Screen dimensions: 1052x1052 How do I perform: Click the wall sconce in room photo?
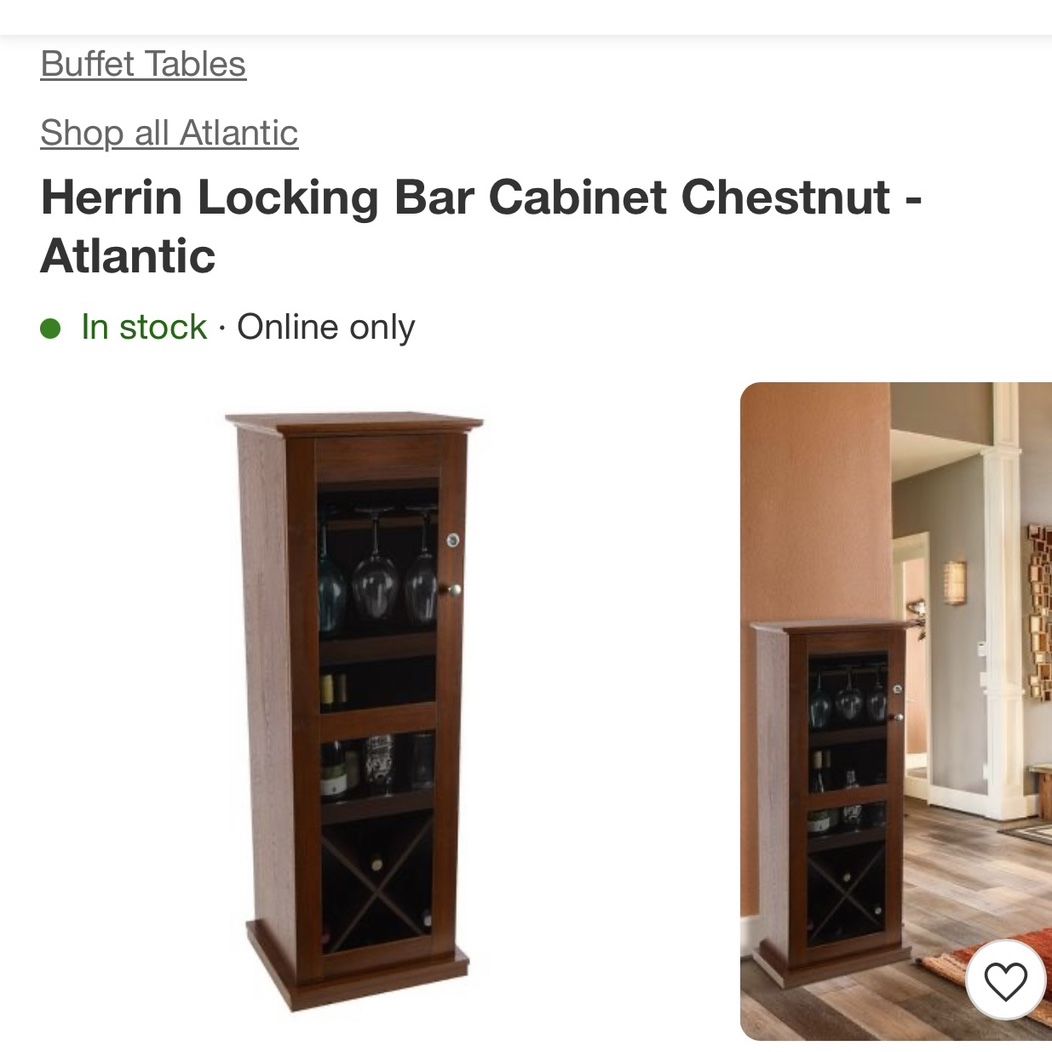point(955,582)
